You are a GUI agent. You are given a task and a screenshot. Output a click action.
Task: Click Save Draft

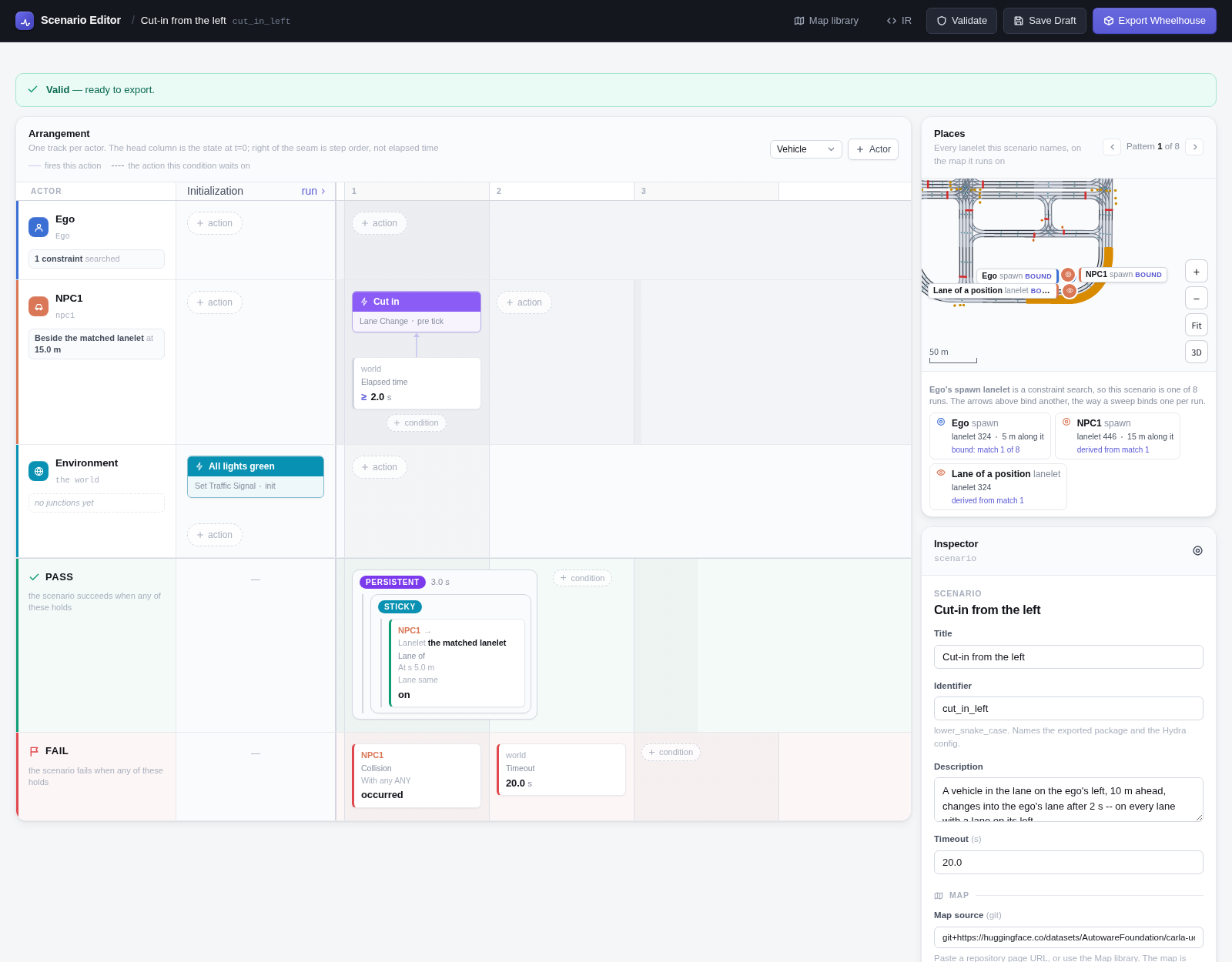[1045, 21]
